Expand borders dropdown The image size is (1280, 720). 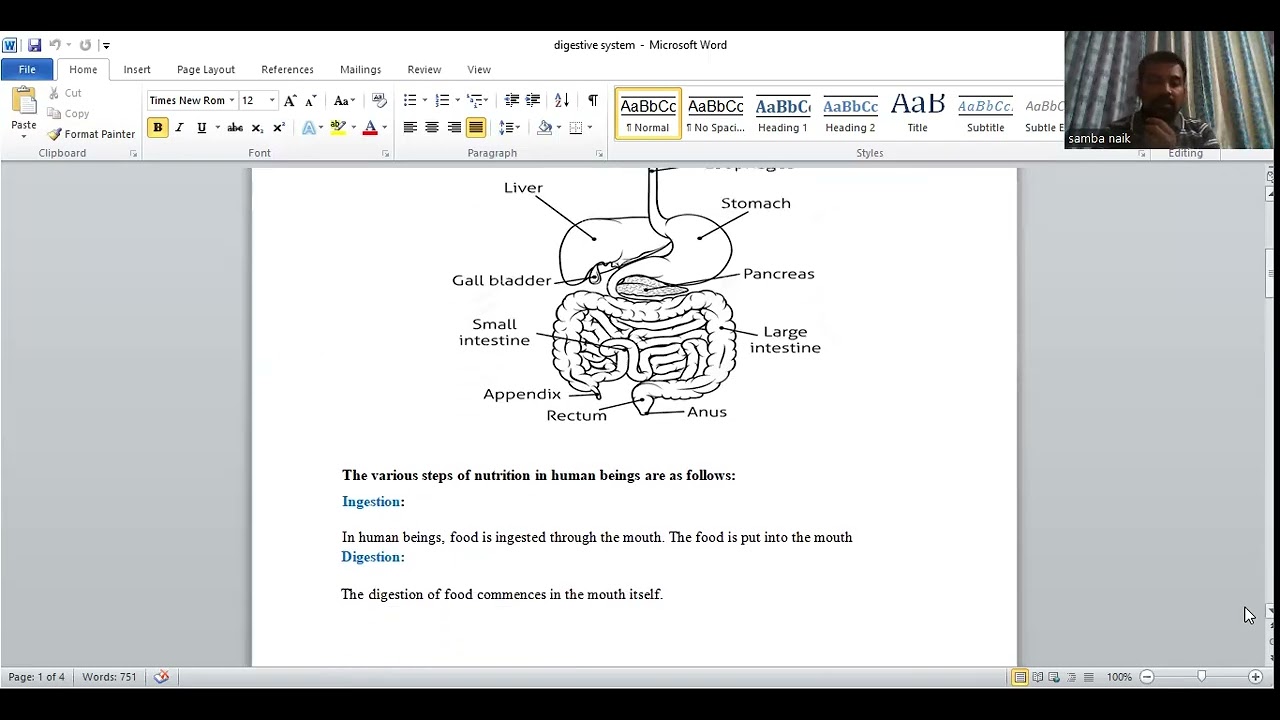589,127
